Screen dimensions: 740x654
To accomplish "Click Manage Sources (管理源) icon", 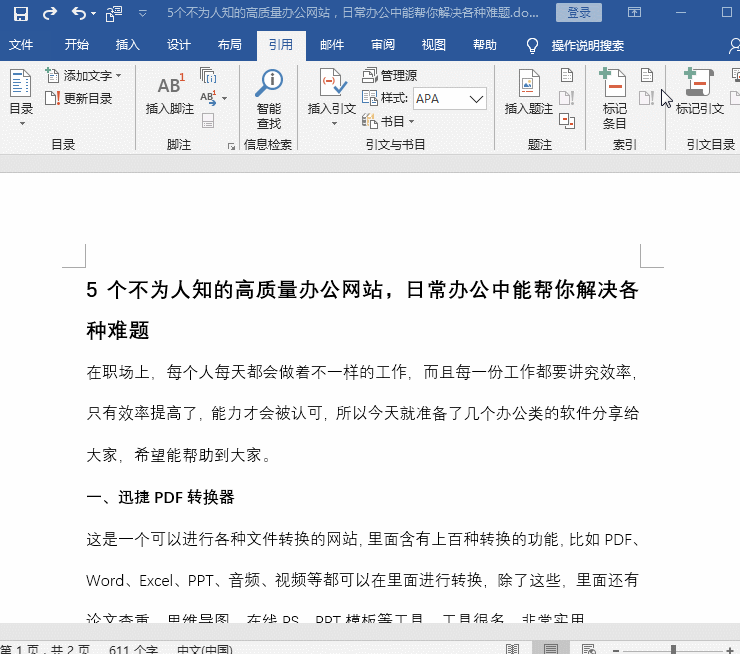I will [390, 75].
